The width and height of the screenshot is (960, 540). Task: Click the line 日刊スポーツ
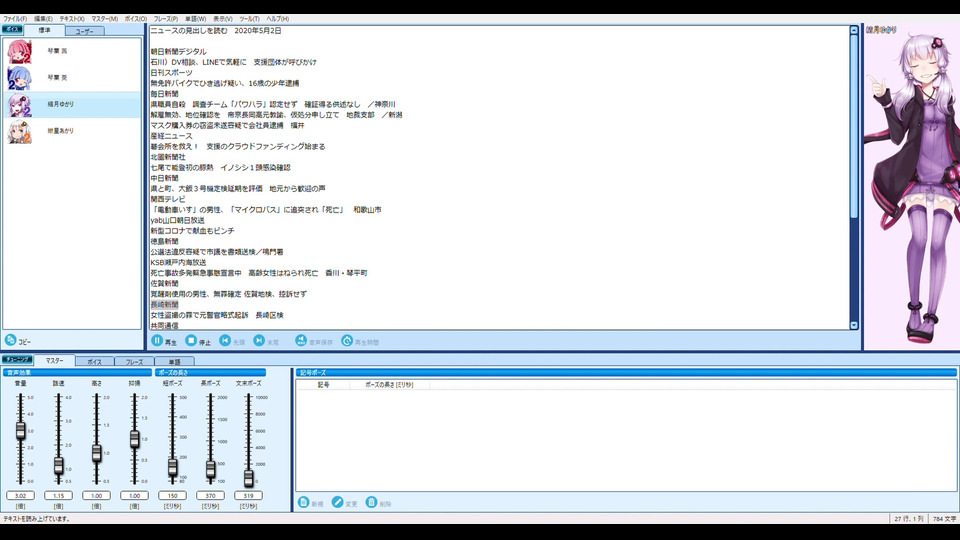[171, 73]
